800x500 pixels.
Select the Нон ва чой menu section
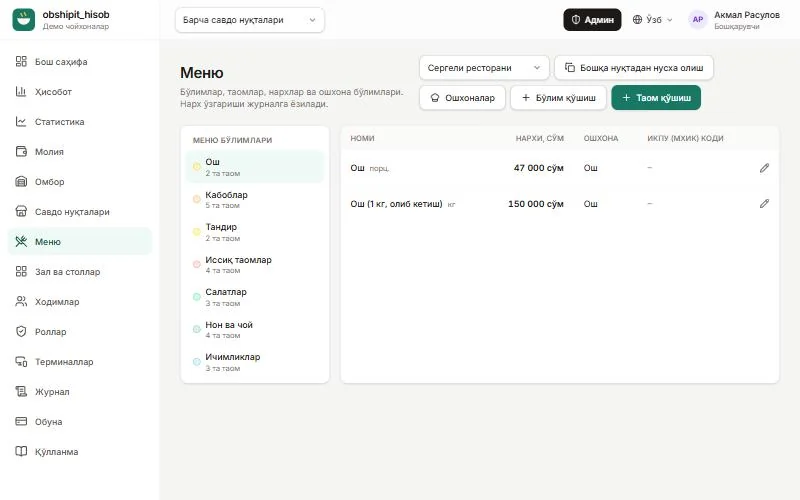tap(255, 330)
